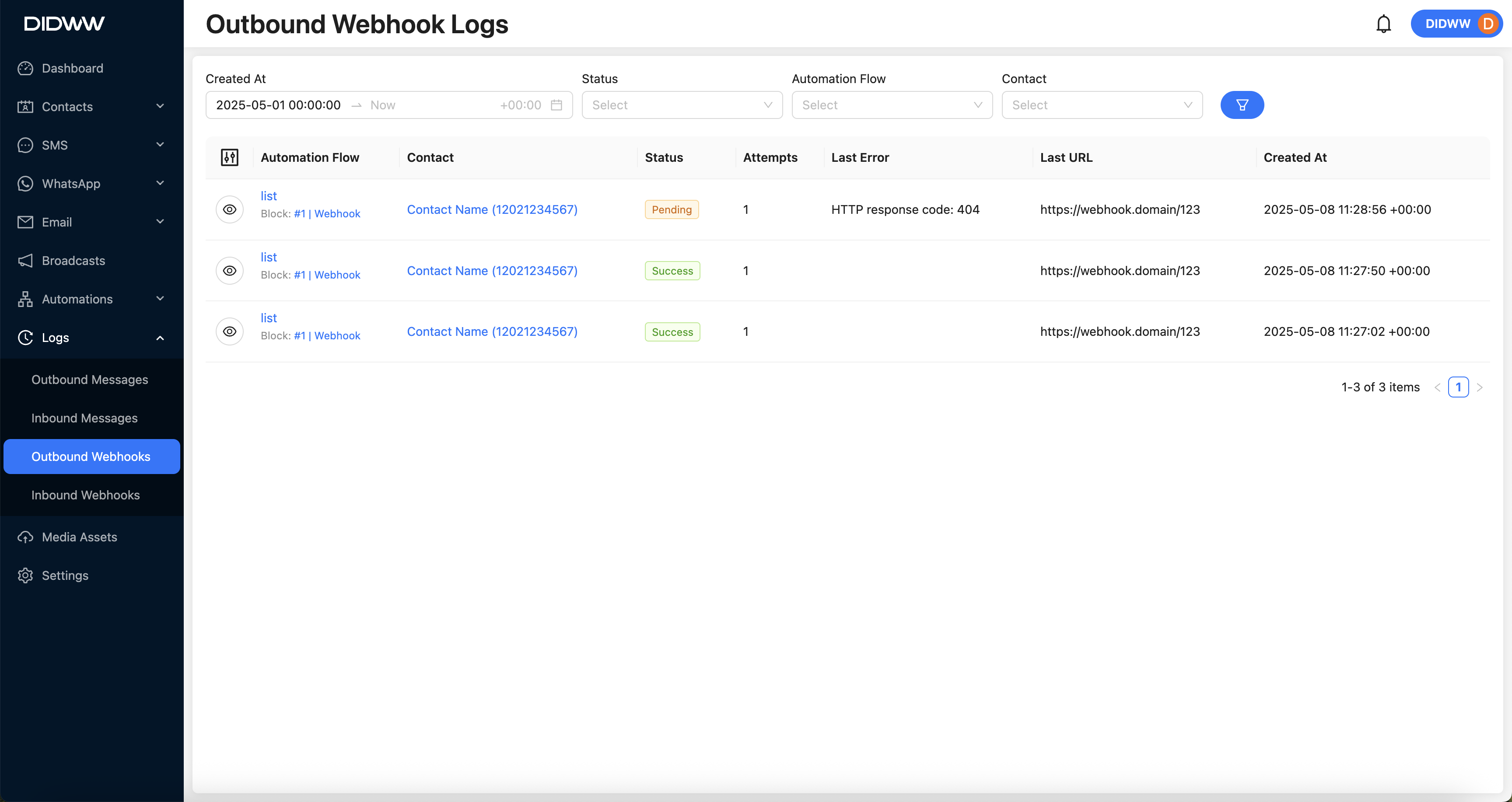This screenshot has width=1512, height=802.
Task: Go to Inbound Webhooks logs
Action: 86,495
